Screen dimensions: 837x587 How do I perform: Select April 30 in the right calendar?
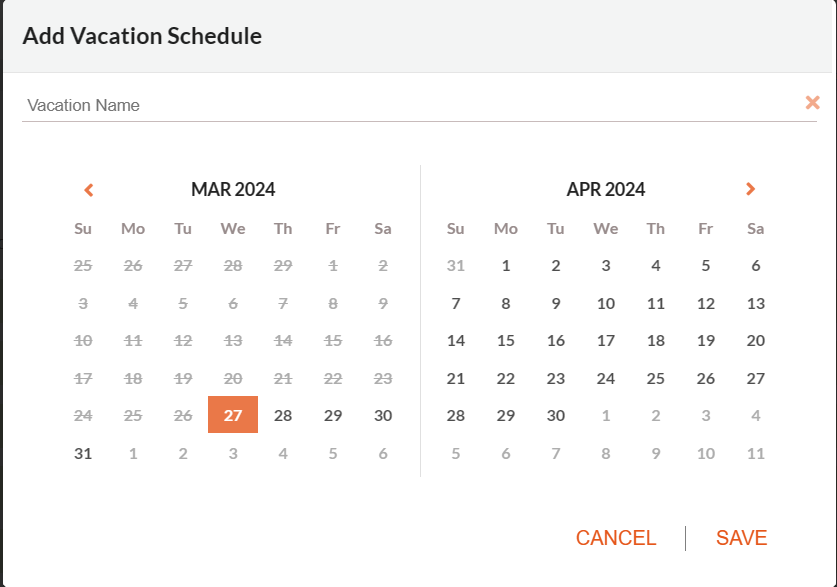(x=556, y=416)
